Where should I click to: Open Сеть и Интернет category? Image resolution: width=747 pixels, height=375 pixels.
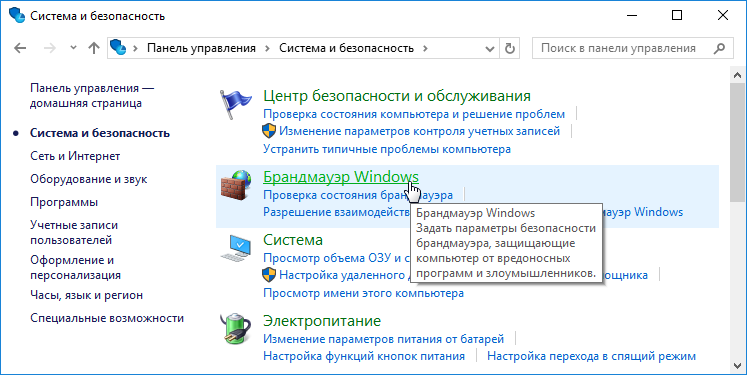tap(75, 156)
